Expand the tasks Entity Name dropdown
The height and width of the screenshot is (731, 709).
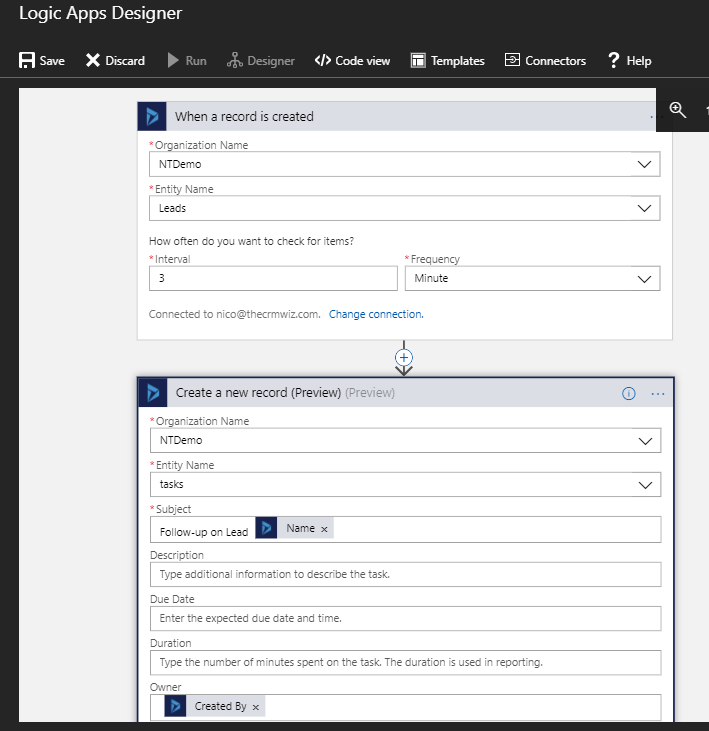(x=645, y=484)
